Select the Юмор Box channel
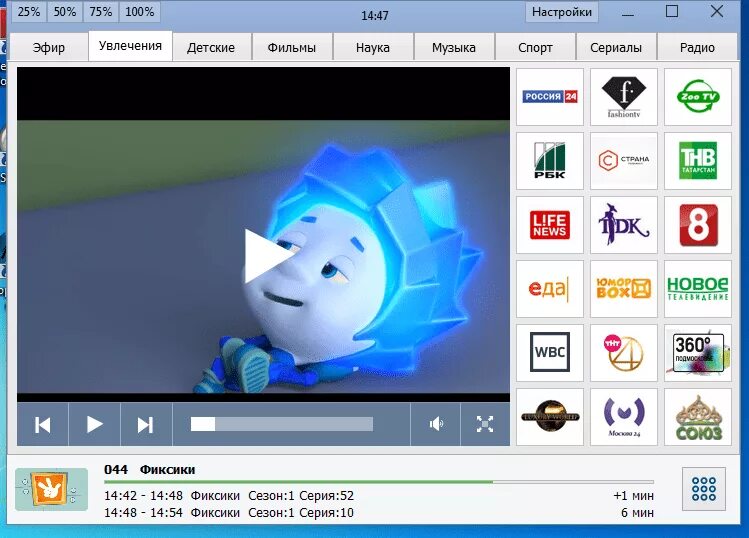Viewport: 749px width, 538px height. coord(624,289)
